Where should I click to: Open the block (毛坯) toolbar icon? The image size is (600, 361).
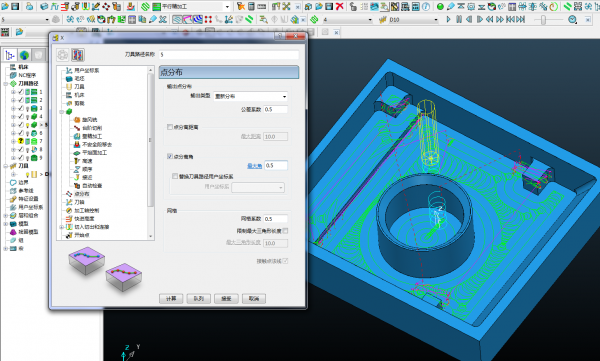44,7
